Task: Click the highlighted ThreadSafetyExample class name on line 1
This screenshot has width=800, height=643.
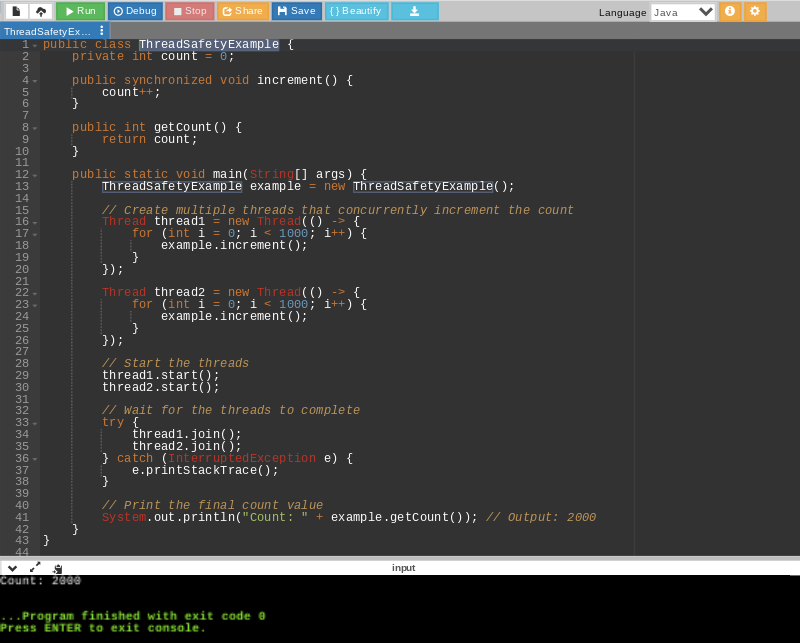Action: click(209, 44)
